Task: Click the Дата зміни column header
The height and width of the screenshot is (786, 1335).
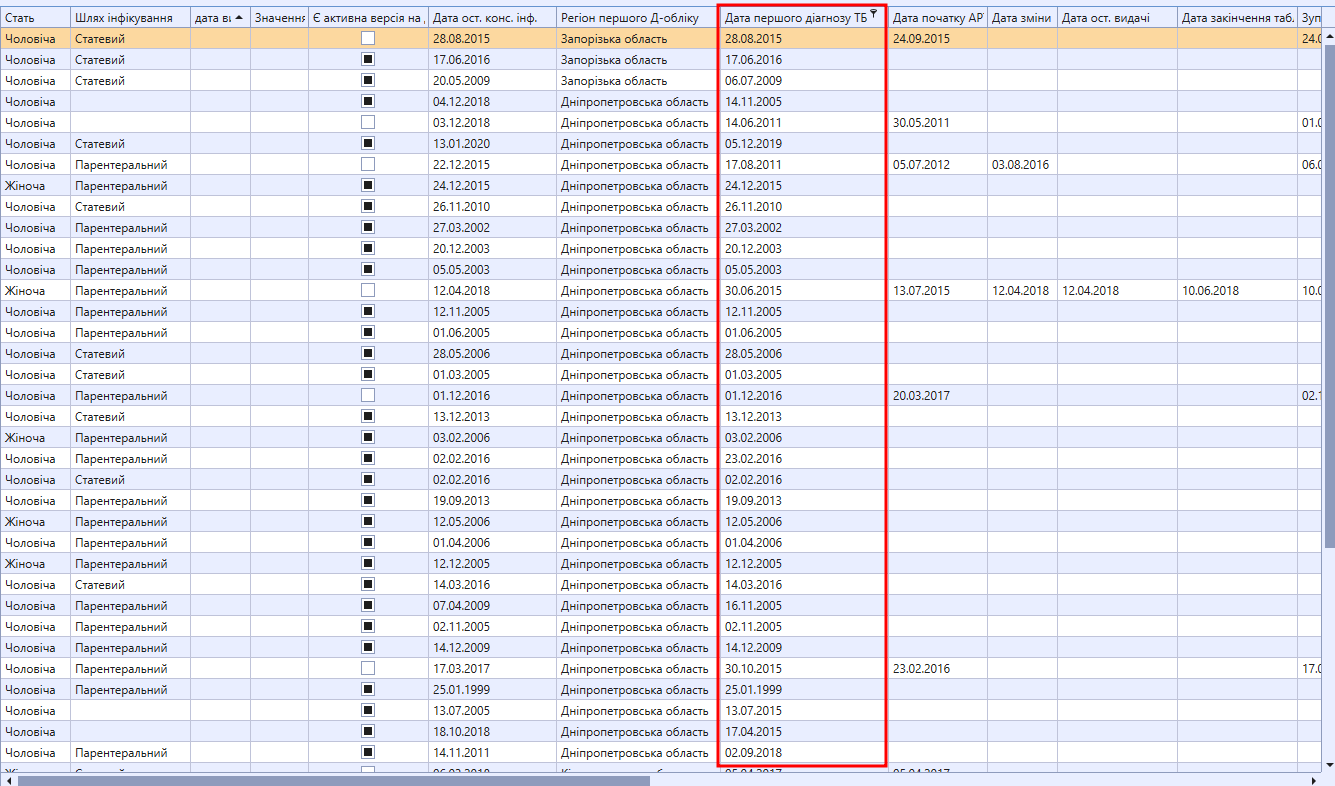Action: [1023, 18]
